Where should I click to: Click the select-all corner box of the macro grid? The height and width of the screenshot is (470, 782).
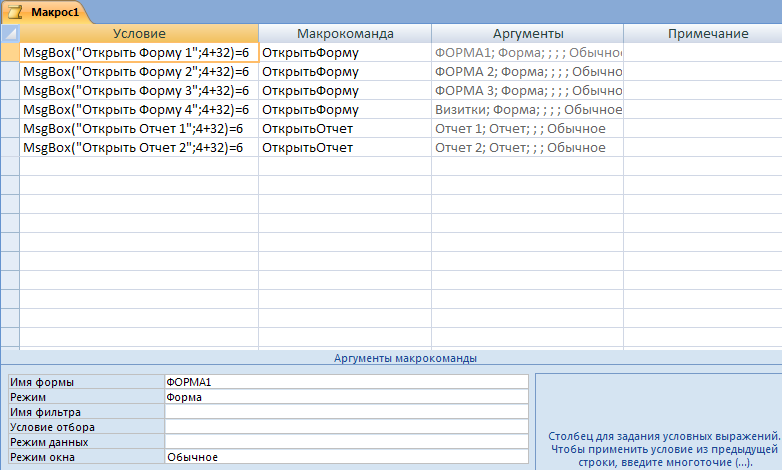10,33
